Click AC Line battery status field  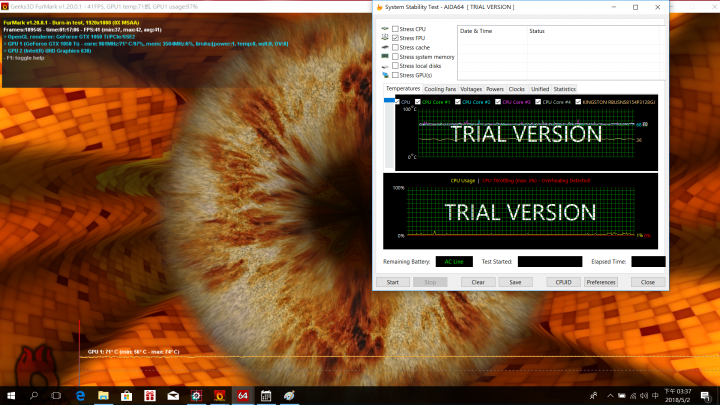click(x=454, y=262)
